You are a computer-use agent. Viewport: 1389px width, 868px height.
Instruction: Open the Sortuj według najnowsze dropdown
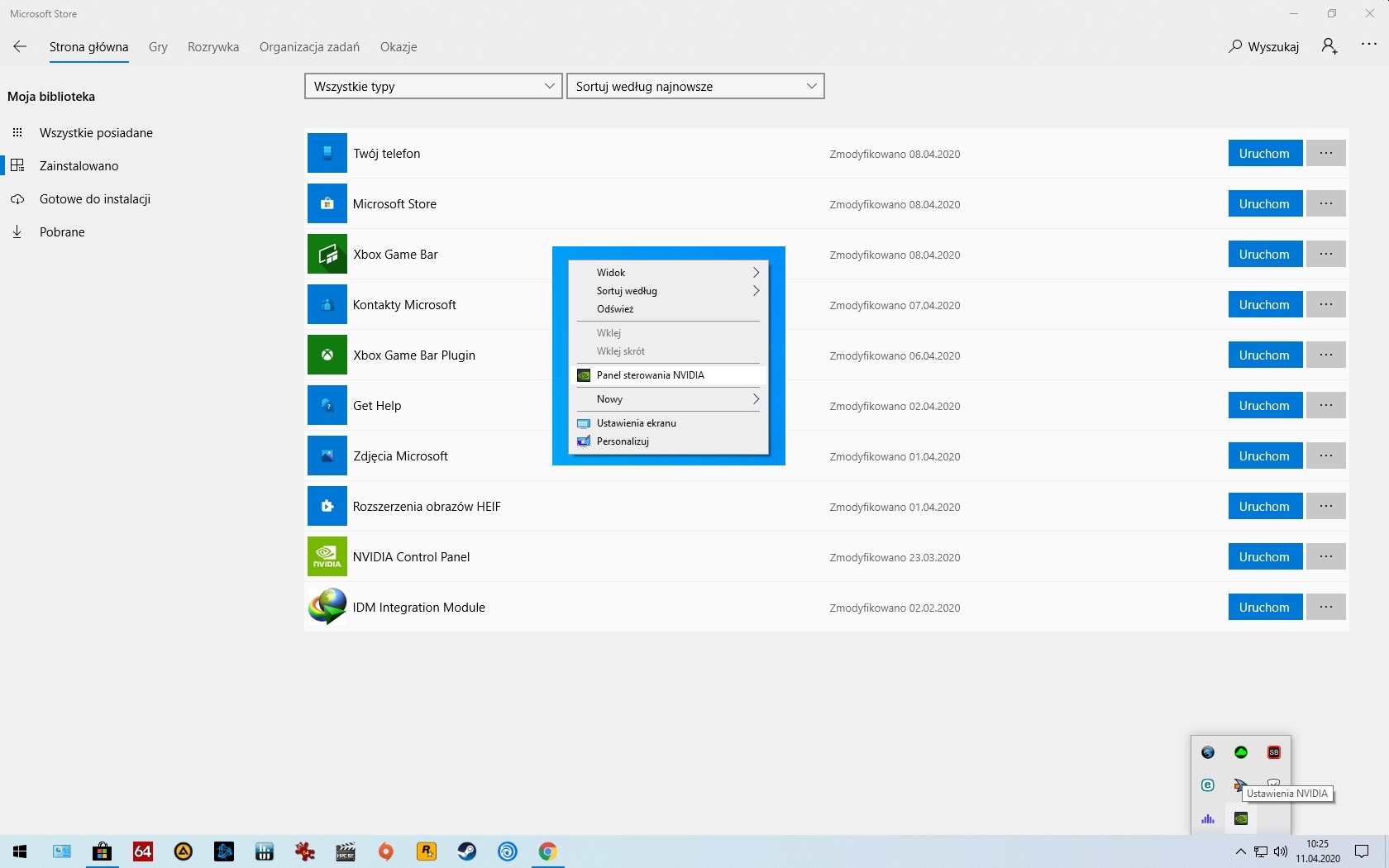tap(695, 86)
